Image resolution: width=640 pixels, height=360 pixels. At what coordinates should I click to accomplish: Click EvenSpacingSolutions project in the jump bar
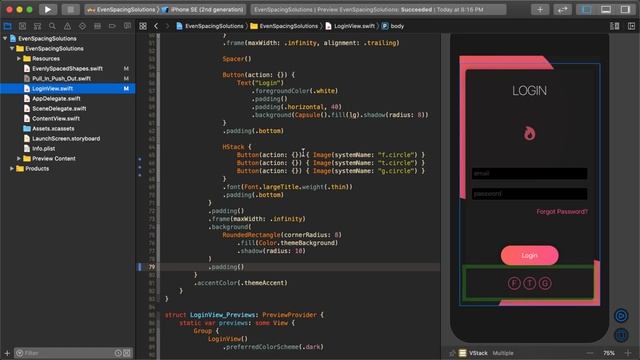pyautogui.click(x=210, y=26)
